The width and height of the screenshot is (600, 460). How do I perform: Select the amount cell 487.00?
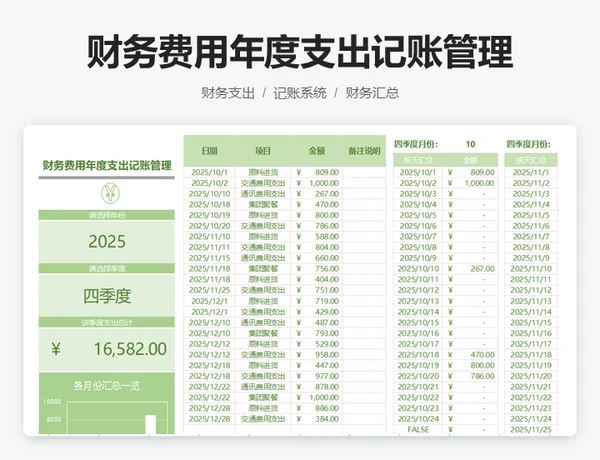(317, 323)
